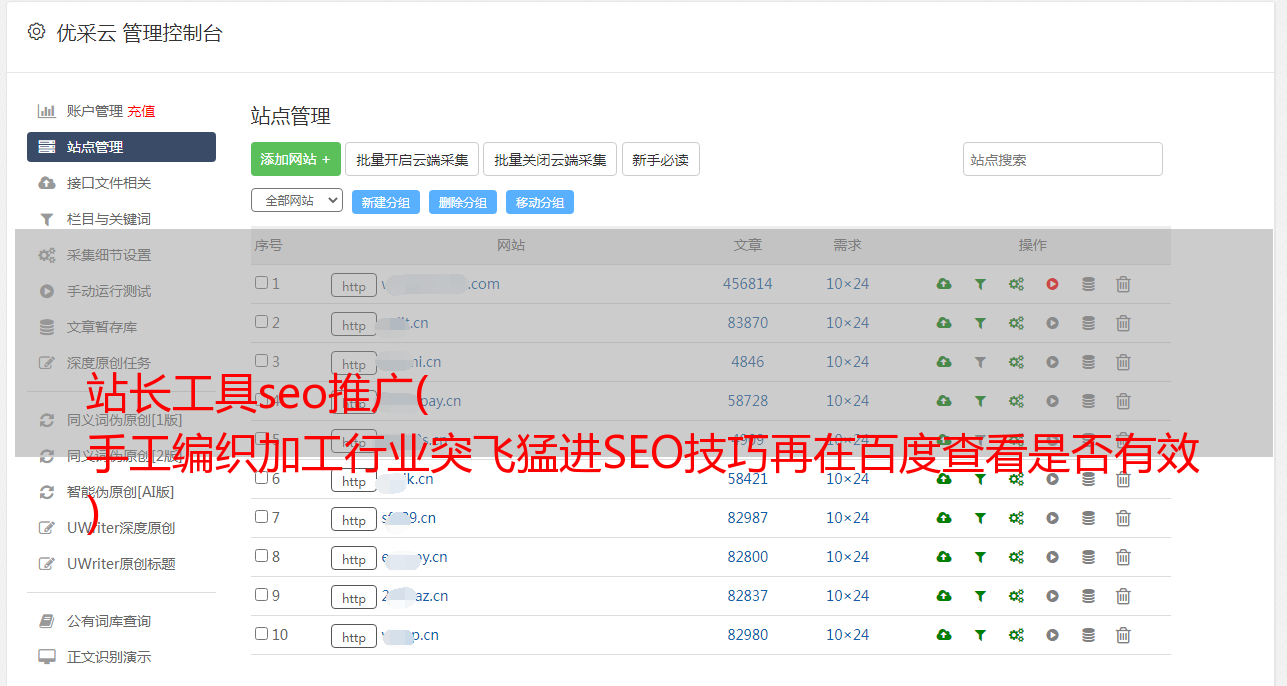The width and height of the screenshot is (1287, 686).
Task: Click the 新手必读 button
Action: (x=660, y=159)
